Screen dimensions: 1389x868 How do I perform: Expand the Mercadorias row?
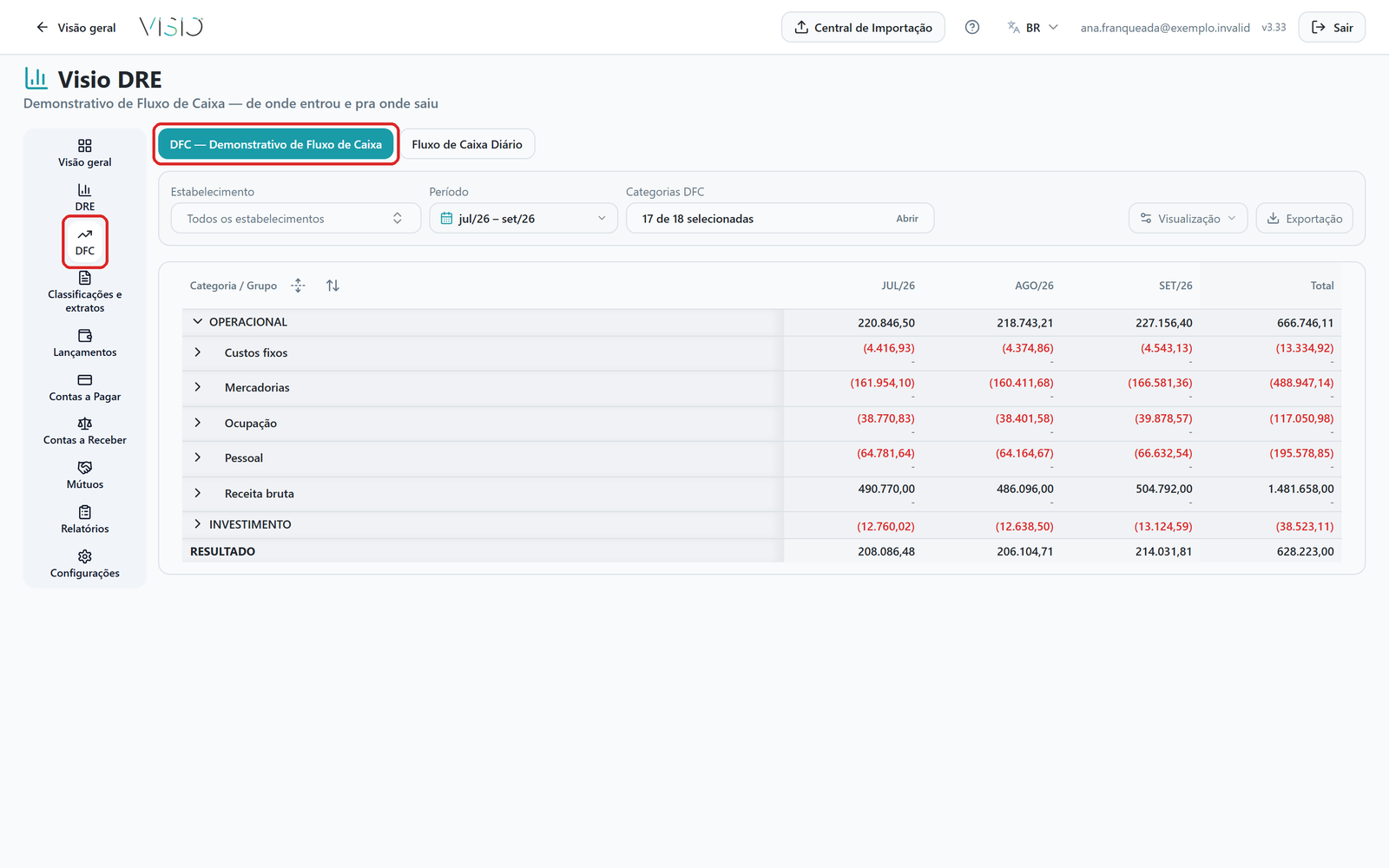tap(198, 387)
